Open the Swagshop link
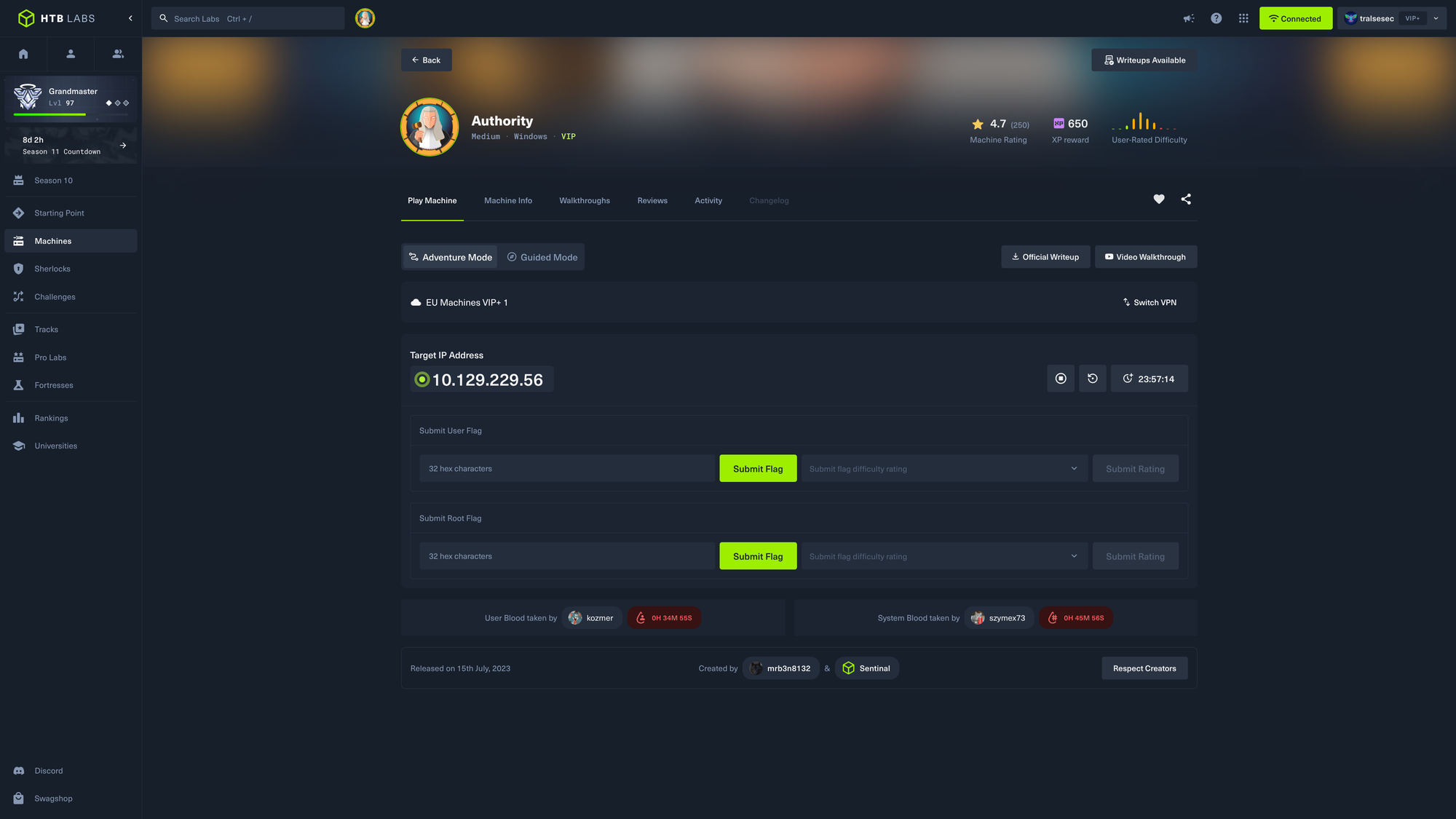This screenshot has height=819, width=1456. pos(71,799)
